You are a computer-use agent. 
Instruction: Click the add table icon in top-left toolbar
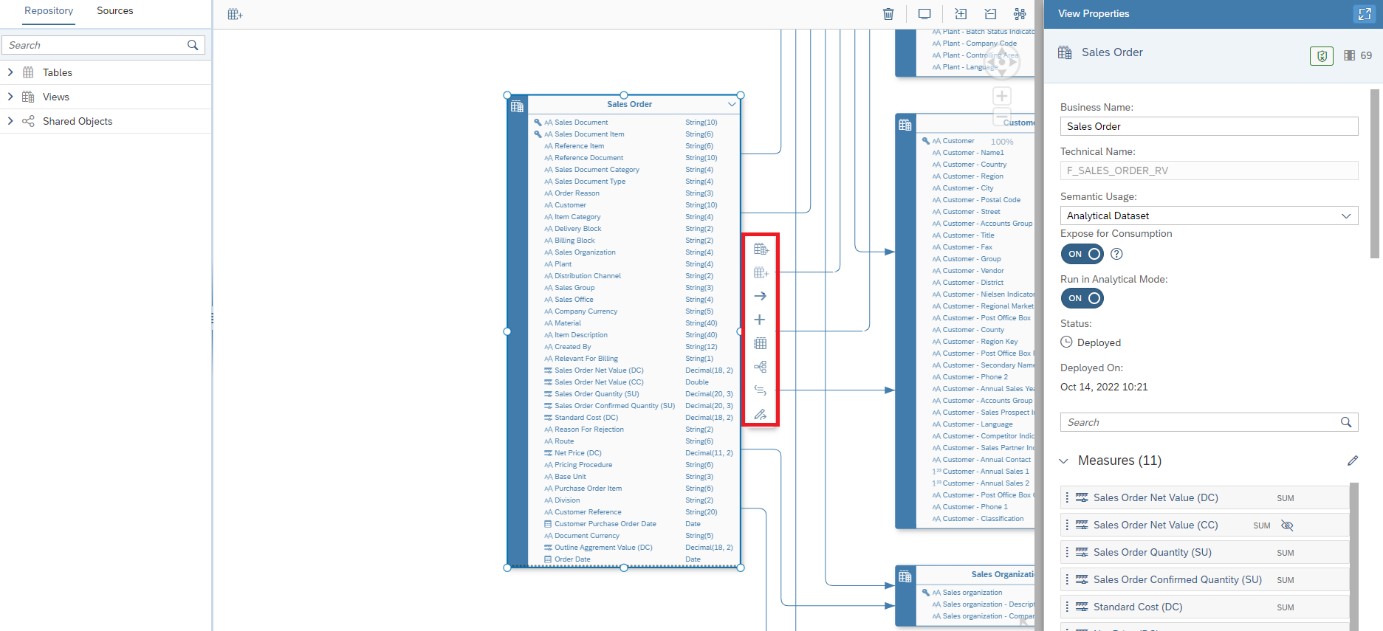[235, 14]
